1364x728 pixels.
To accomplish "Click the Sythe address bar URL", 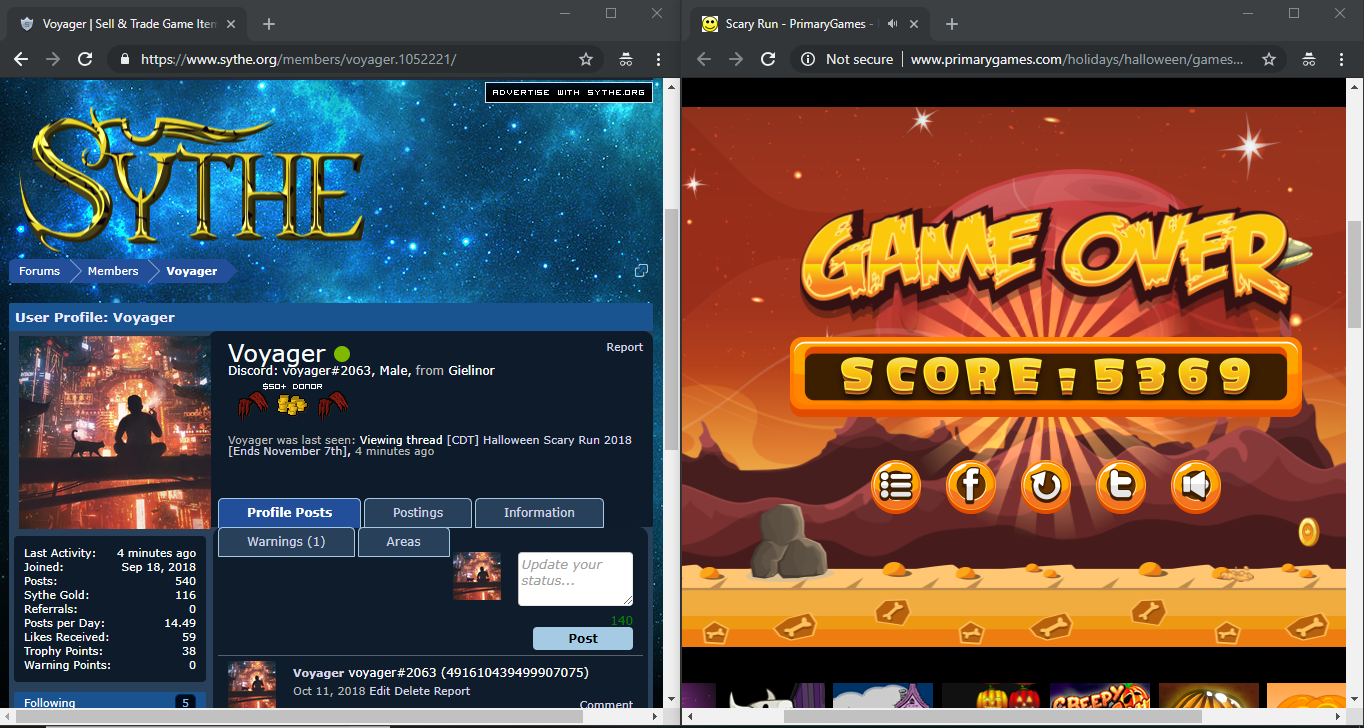I will (298, 59).
